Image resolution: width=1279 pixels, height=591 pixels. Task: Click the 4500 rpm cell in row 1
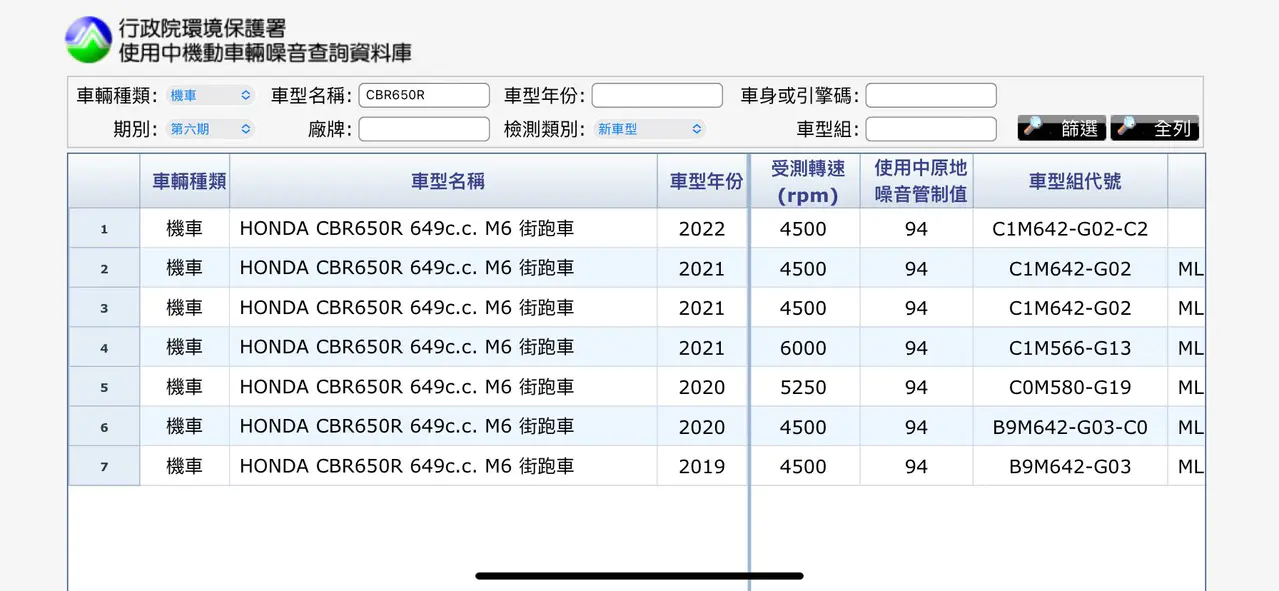tap(803, 229)
